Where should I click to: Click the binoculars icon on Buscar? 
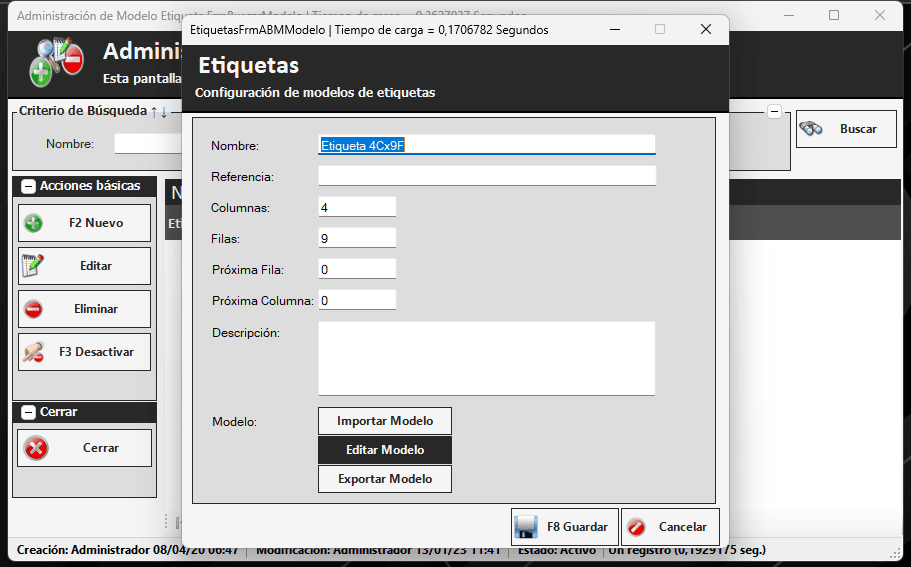[x=812, y=129]
